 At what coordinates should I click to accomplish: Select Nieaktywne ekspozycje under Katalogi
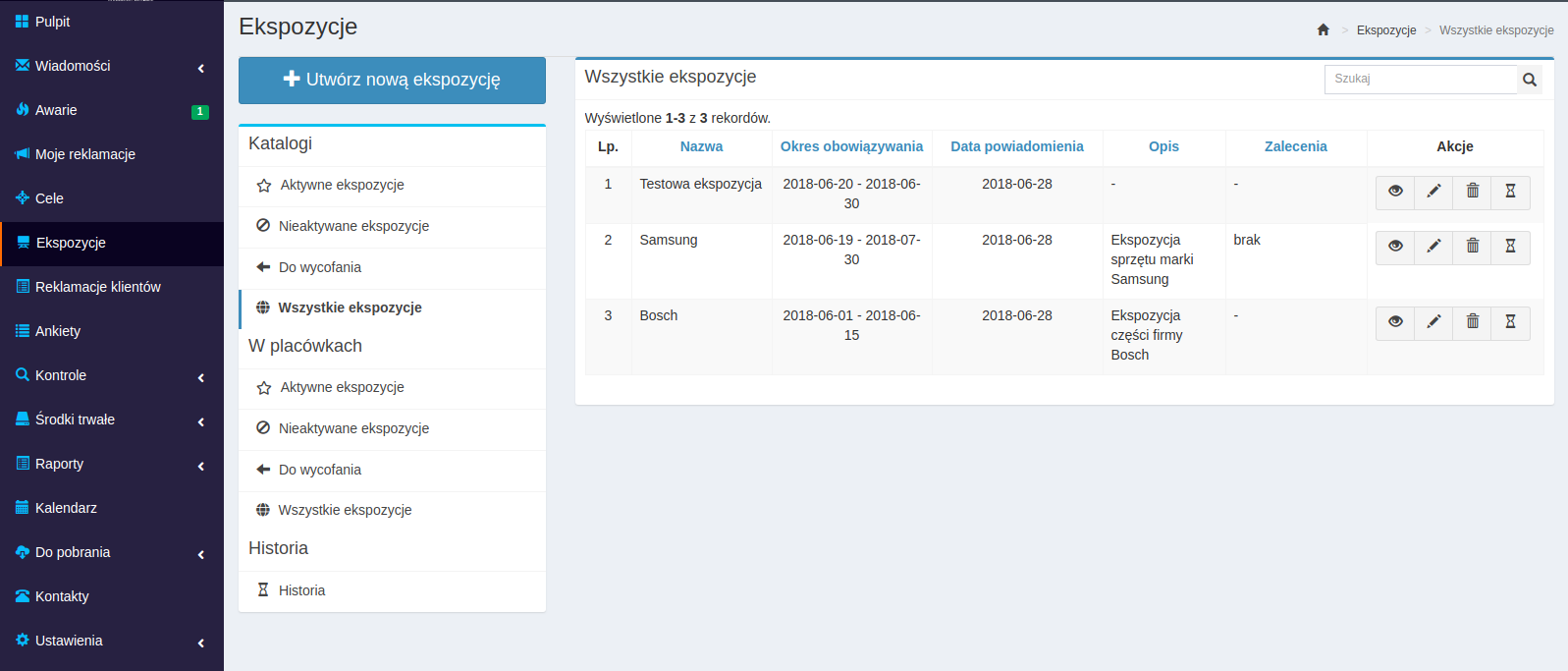click(353, 226)
